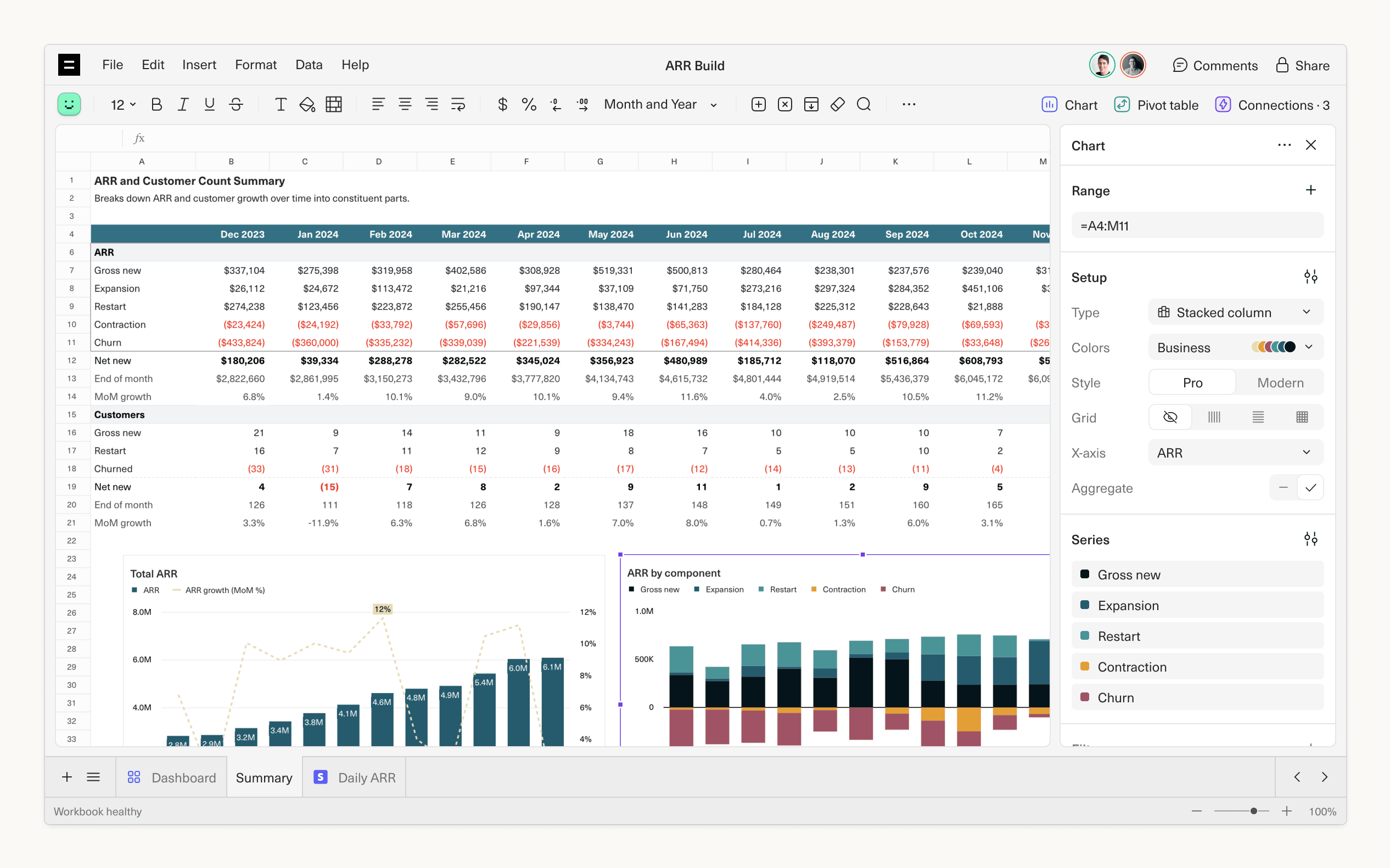Open Connections panel

(x=1274, y=104)
